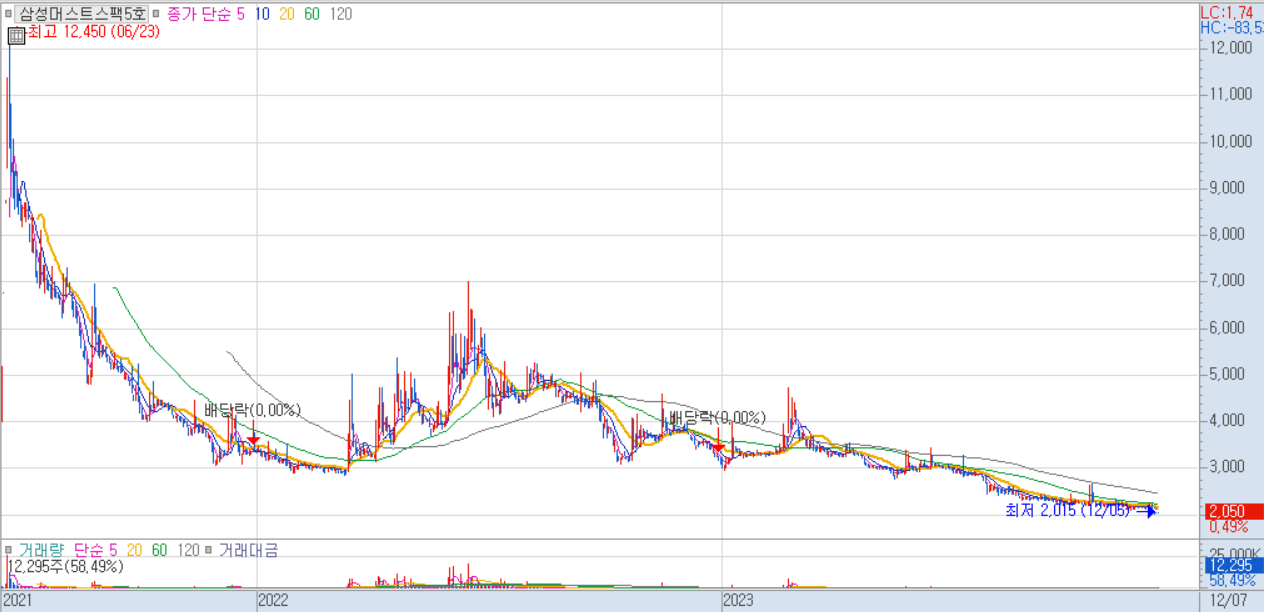The image size is (1264, 612).
Task: Click the small square before 종가 단순
Action: click(x=157, y=15)
